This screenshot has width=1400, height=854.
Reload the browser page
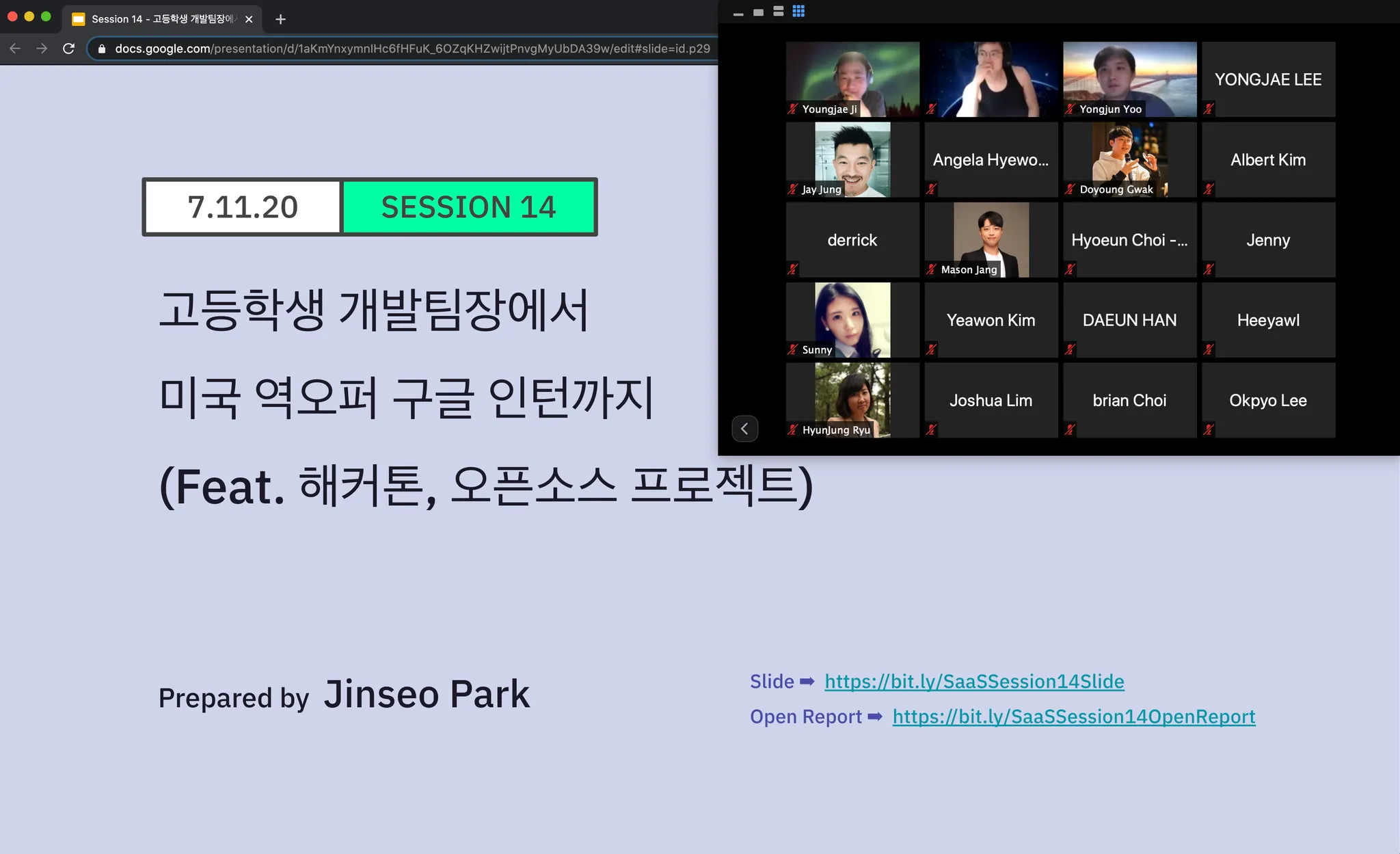68,49
